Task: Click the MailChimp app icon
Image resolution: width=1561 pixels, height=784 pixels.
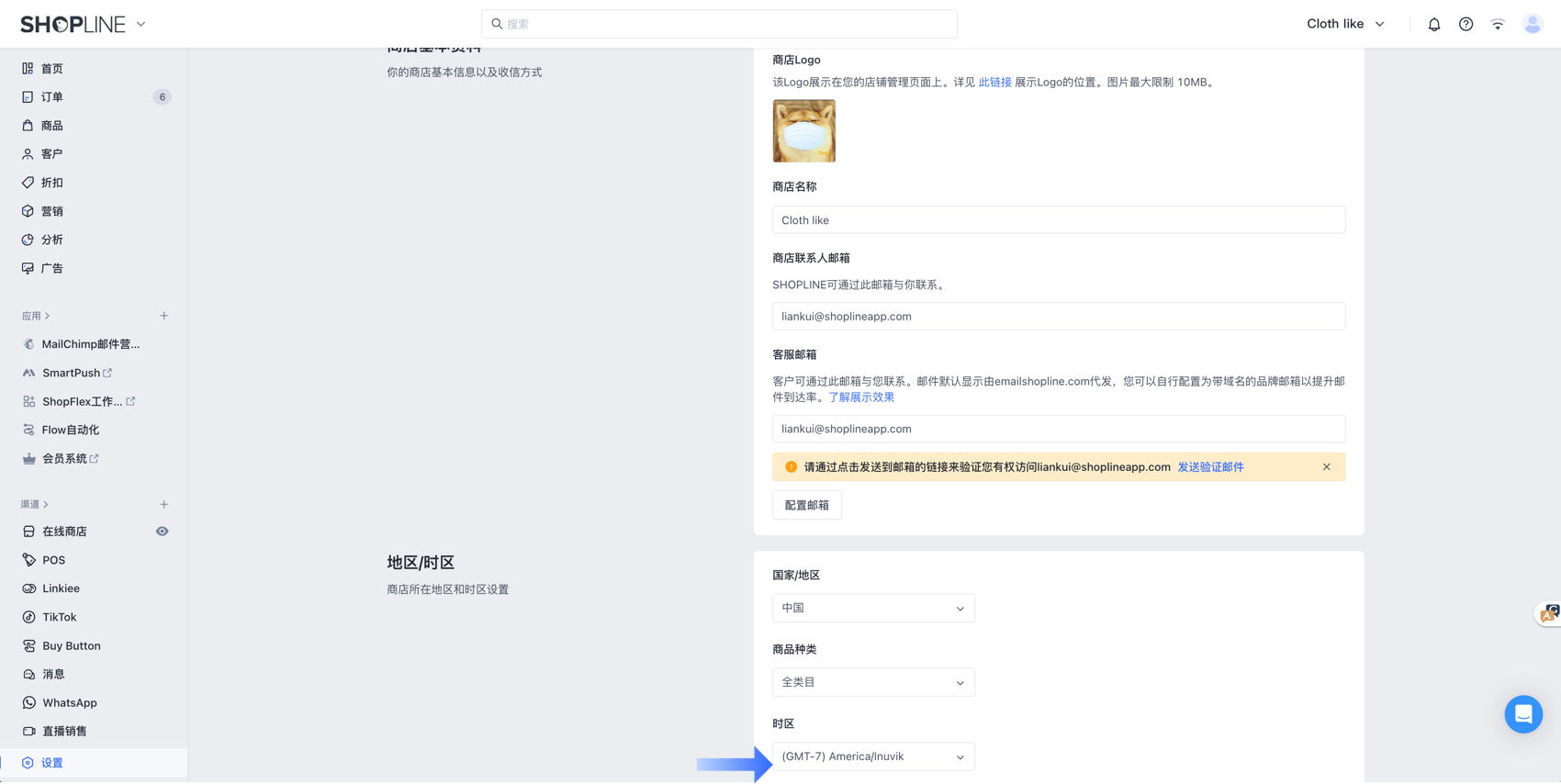Action: coord(28,344)
